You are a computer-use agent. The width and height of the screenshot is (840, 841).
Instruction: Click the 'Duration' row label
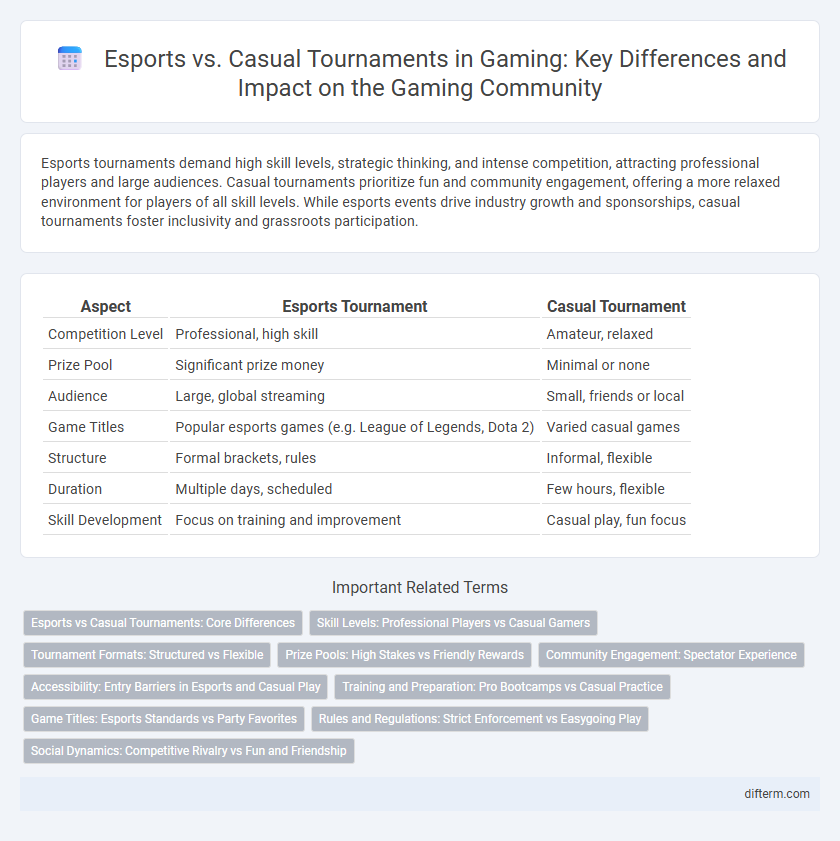(106, 489)
